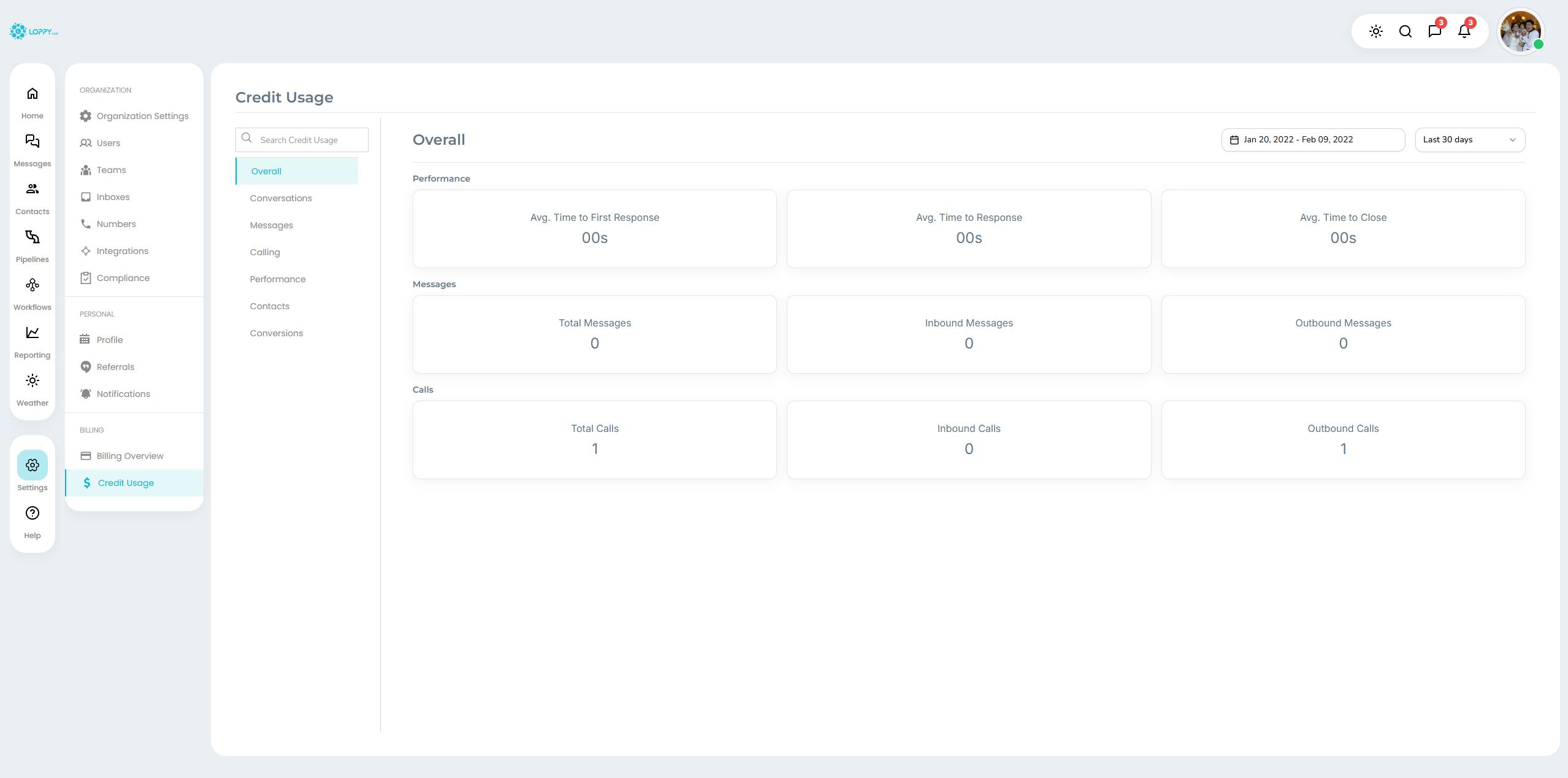Go to Integrations settings
This screenshot has height=778, width=1568.
coord(122,251)
